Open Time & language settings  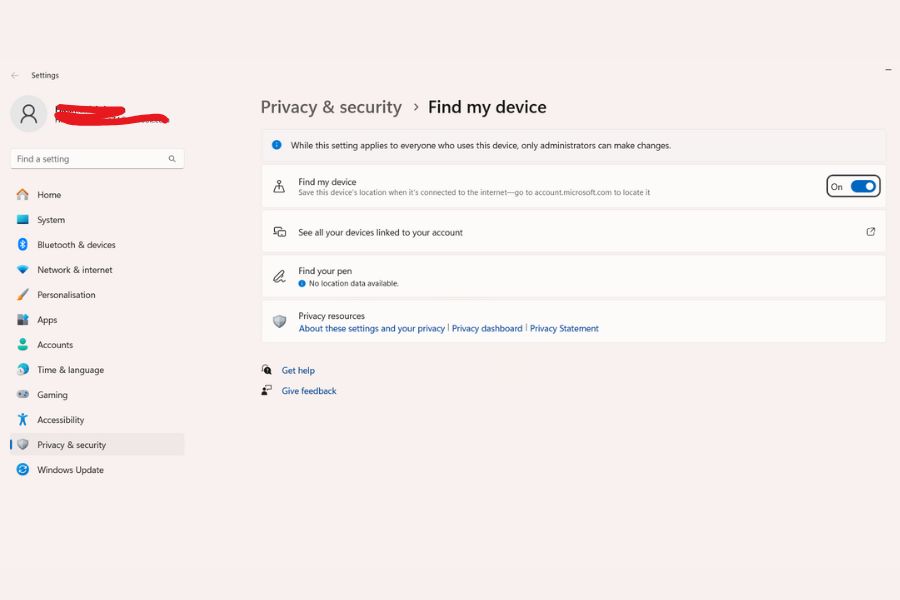coord(70,370)
